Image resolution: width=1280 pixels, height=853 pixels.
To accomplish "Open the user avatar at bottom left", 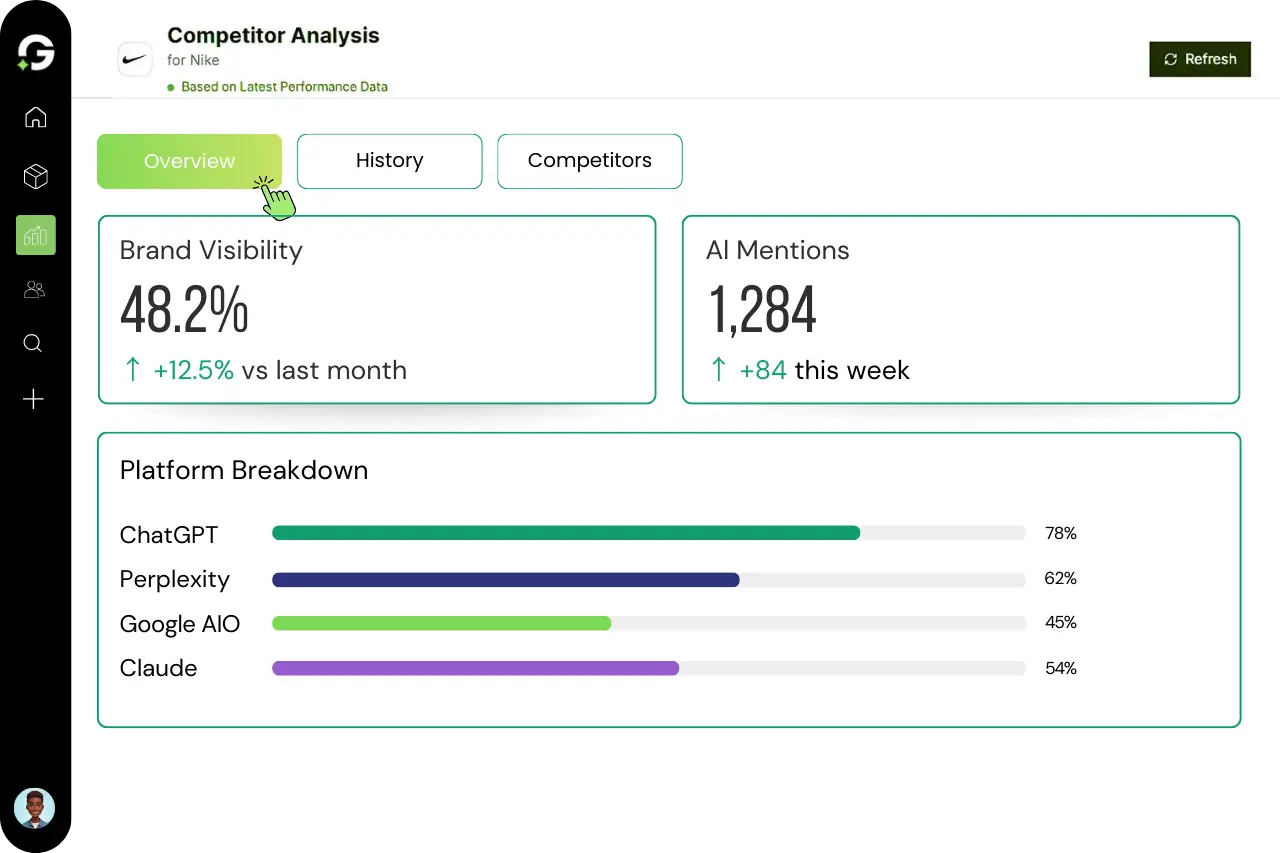I will (x=35, y=808).
